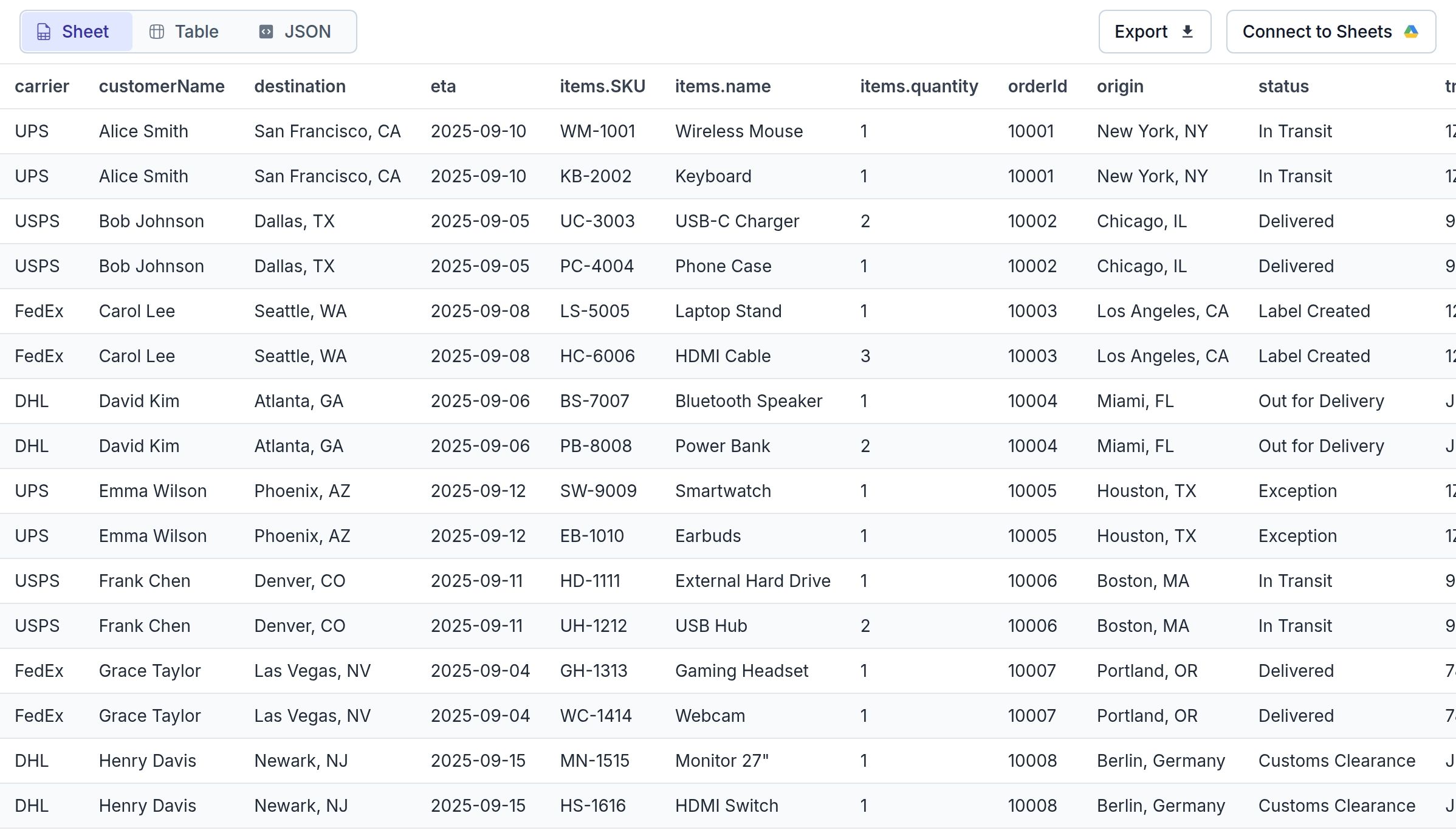This screenshot has height=830, width=1456.
Task: Click the Berlin, Germany origin in HS-1616 row
Action: click(1161, 806)
